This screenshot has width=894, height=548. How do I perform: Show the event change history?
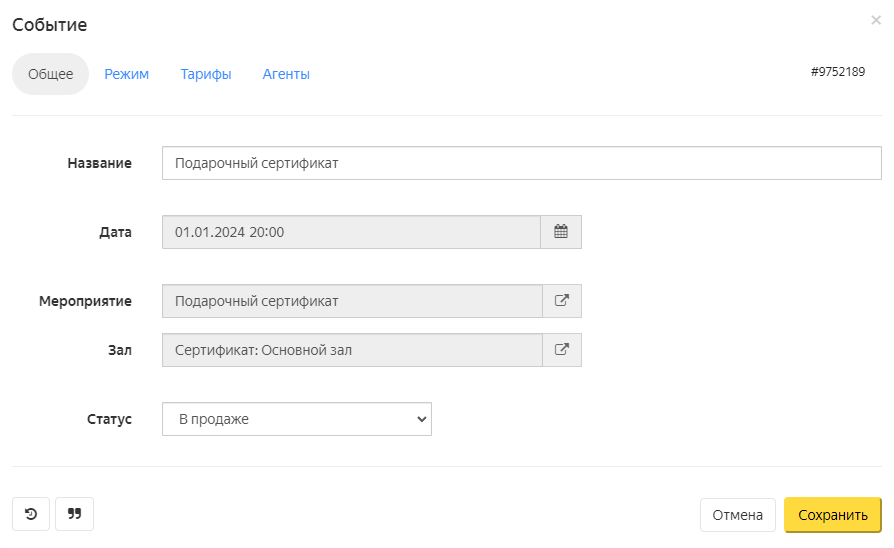pyautogui.click(x=31, y=514)
